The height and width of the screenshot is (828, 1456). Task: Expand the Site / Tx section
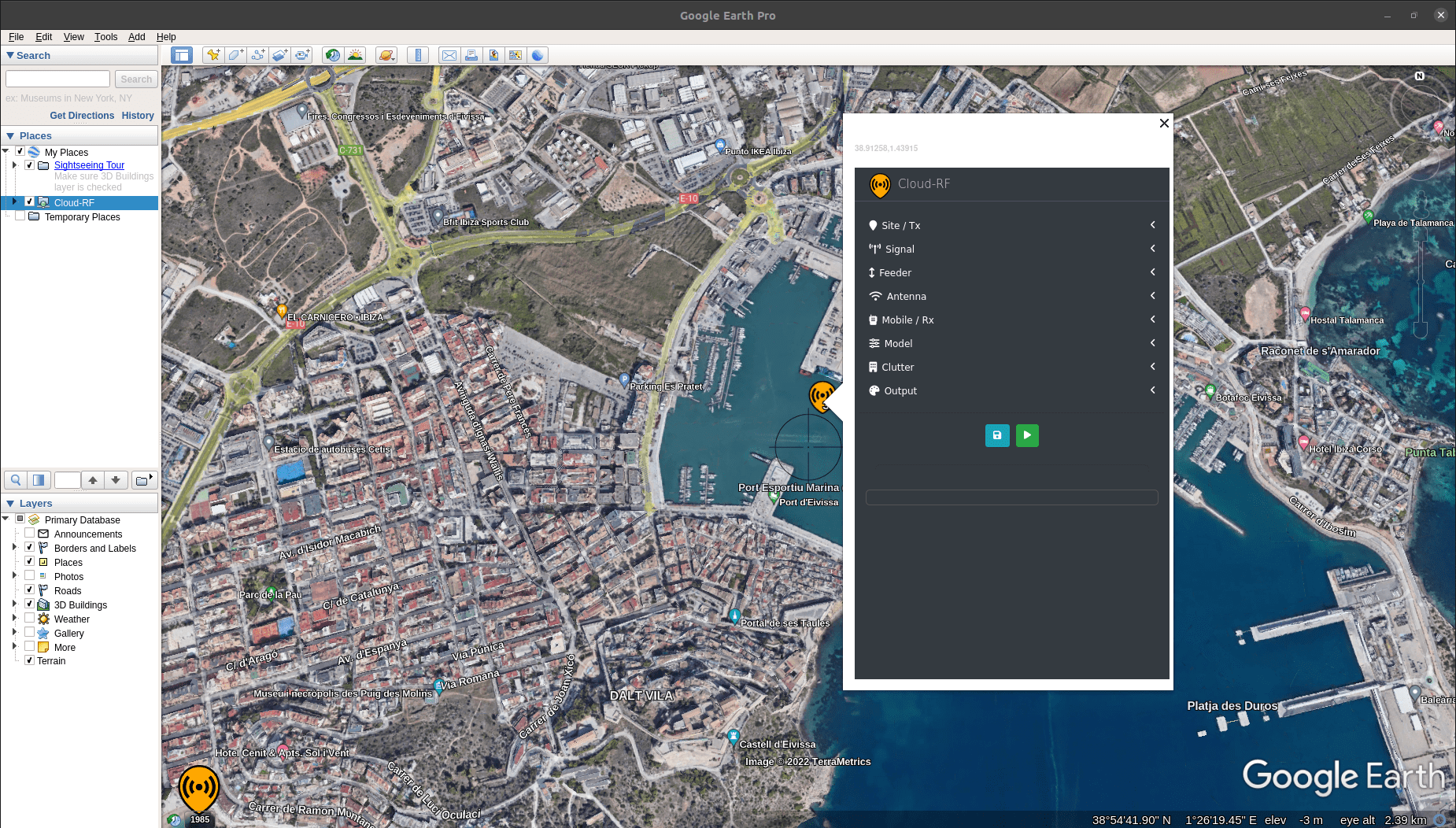pyautogui.click(x=1152, y=225)
